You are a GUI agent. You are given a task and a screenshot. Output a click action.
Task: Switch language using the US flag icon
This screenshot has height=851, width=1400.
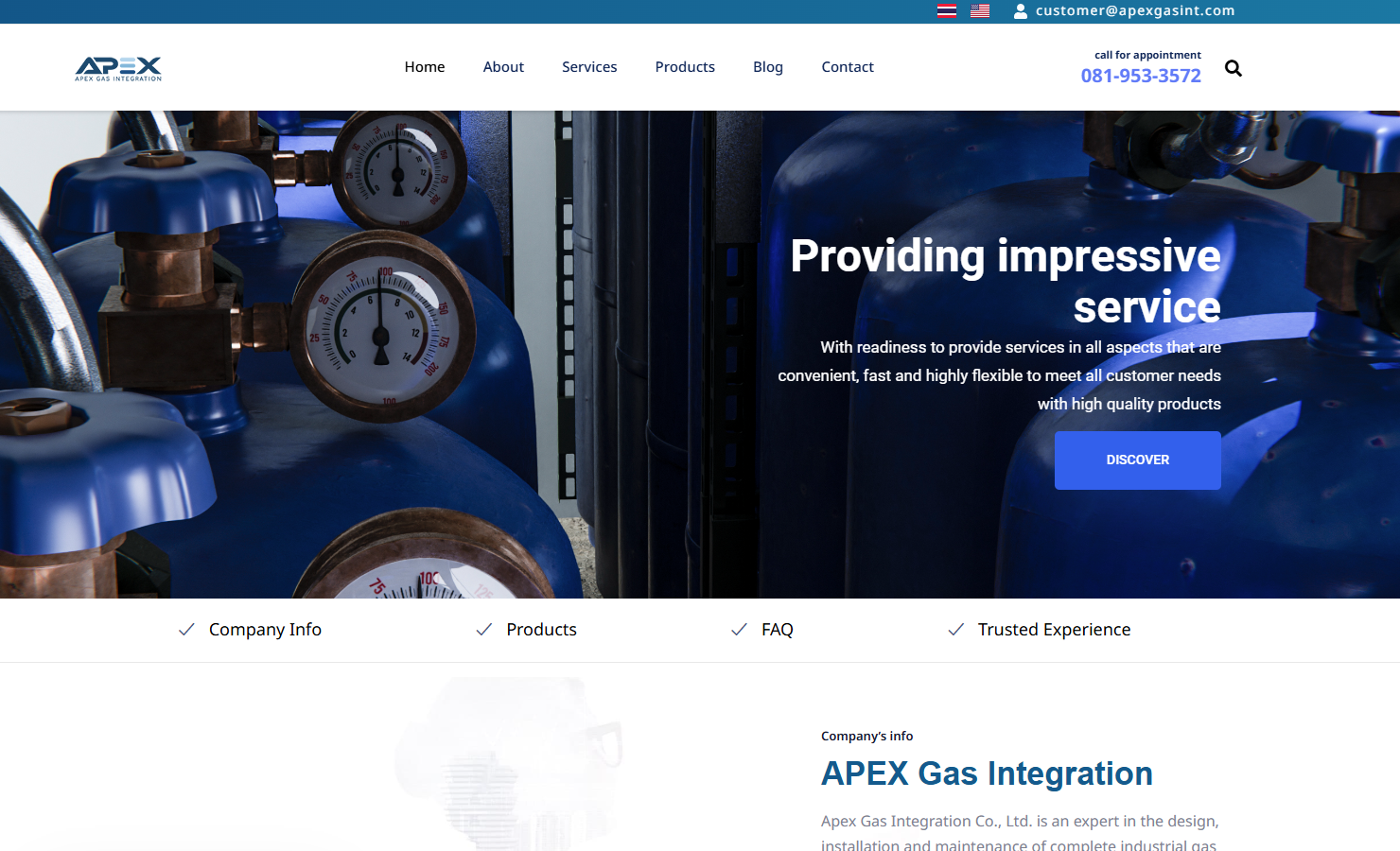click(x=979, y=10)
